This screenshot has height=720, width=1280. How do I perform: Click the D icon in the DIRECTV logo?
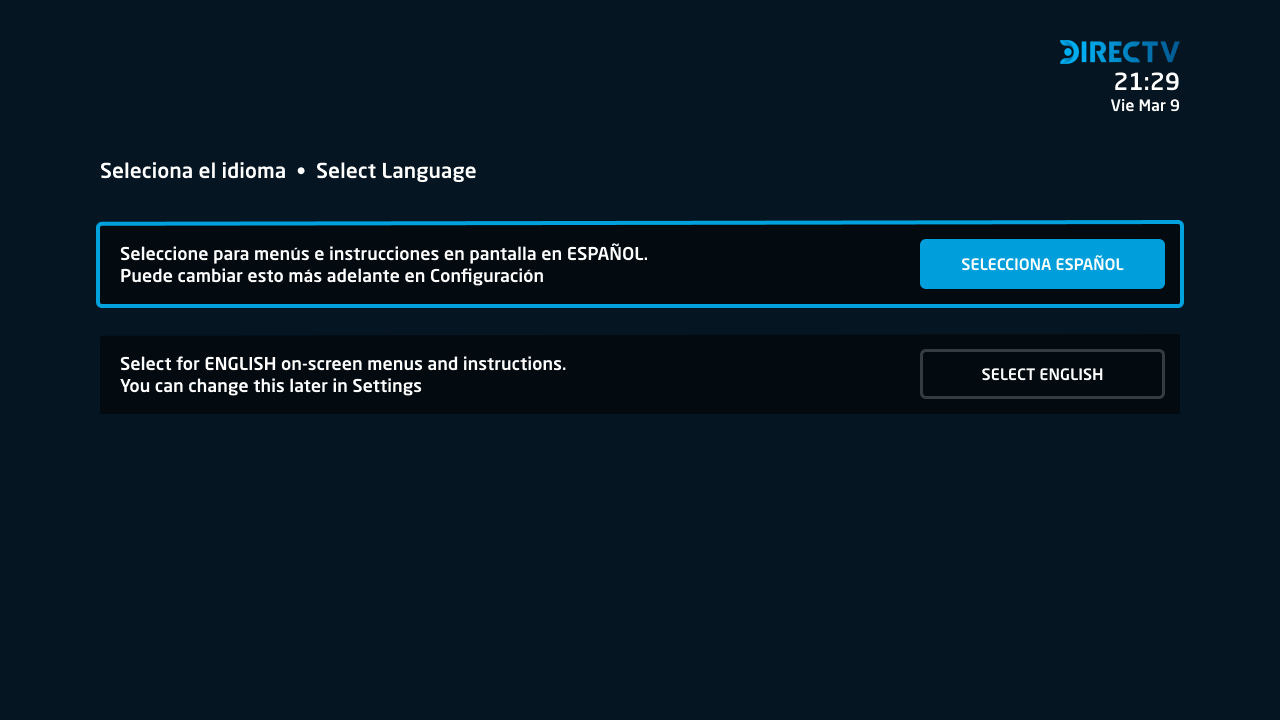(x=1068, y=52)
